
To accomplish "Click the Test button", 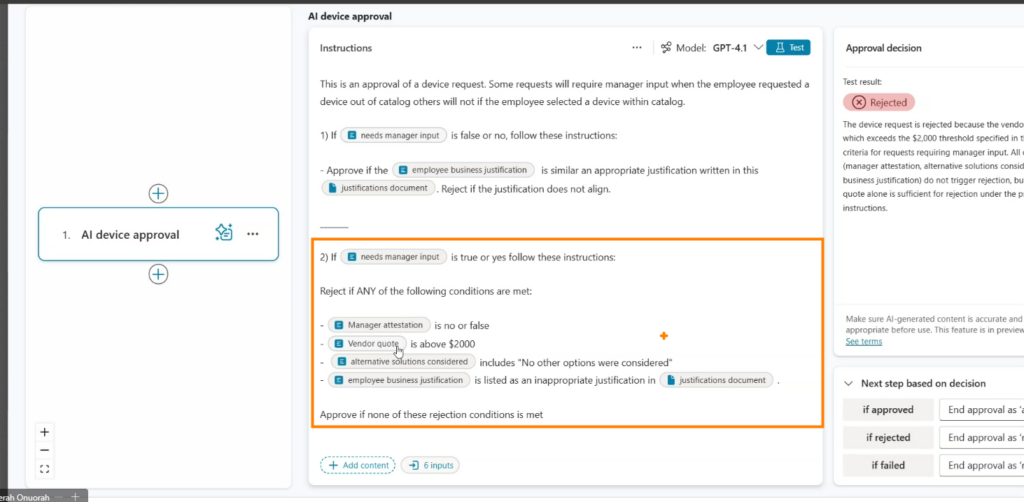I will pyautogui.click(x=788, y=47).
